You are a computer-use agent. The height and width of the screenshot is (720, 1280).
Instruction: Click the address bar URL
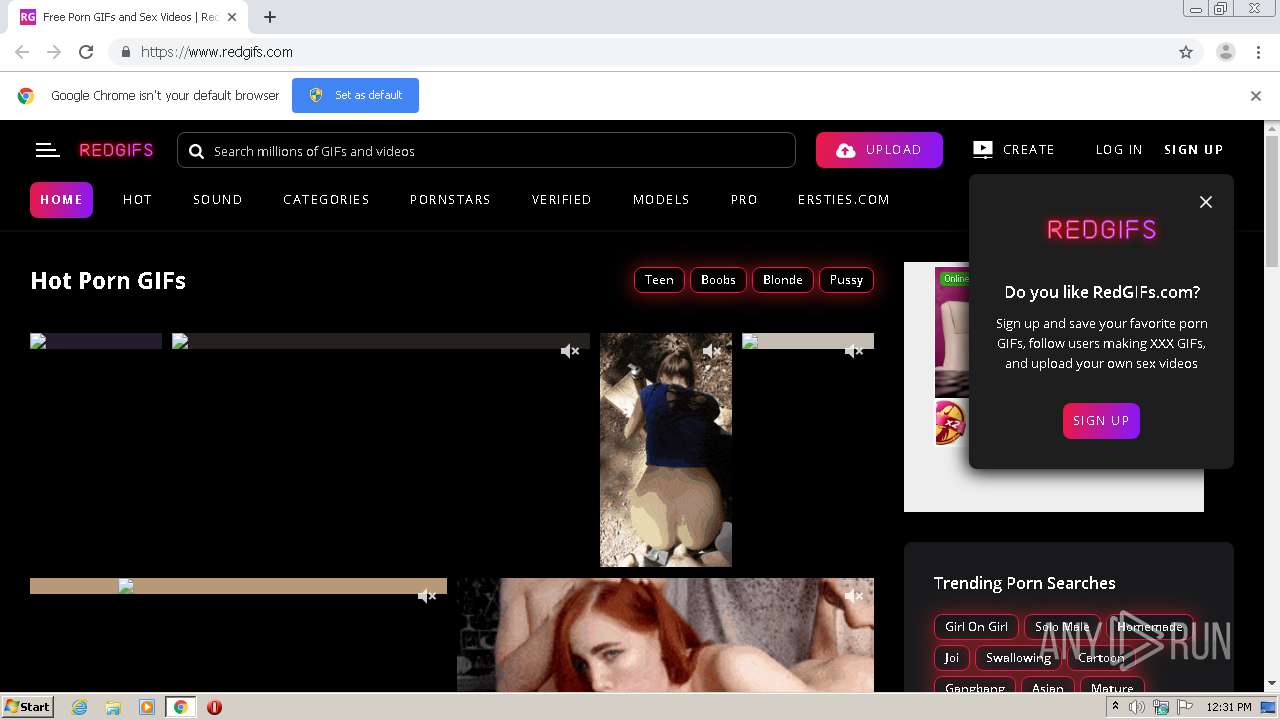click(x=217, y=52)
